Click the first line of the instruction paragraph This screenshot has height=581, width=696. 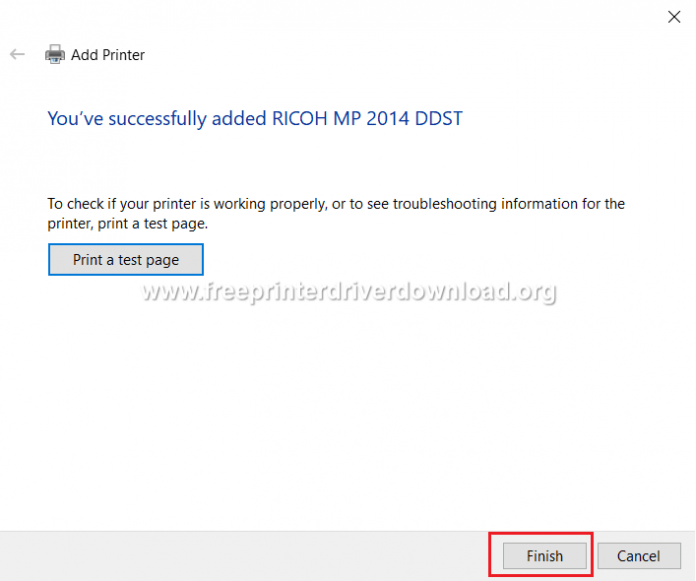click(x=335, y=204)
